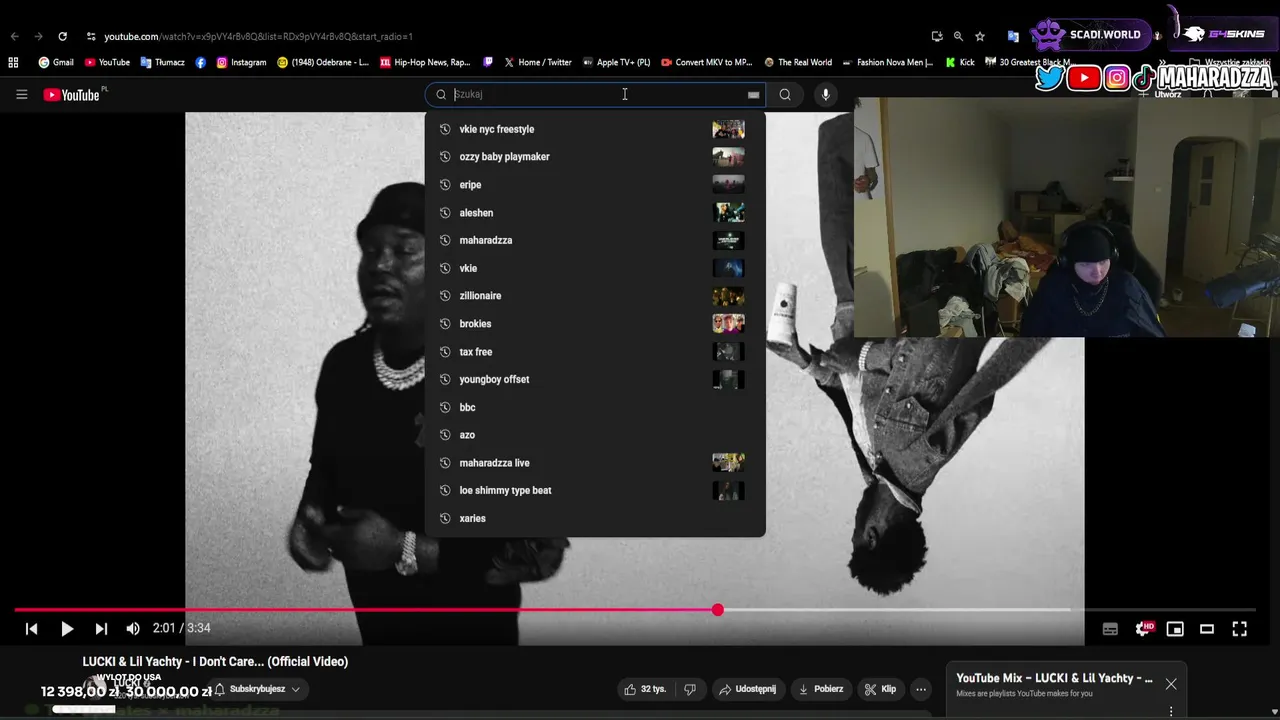Choose the 'zillionaire' search suggestion
This screenshot has width=1280, height=720.
595,296
